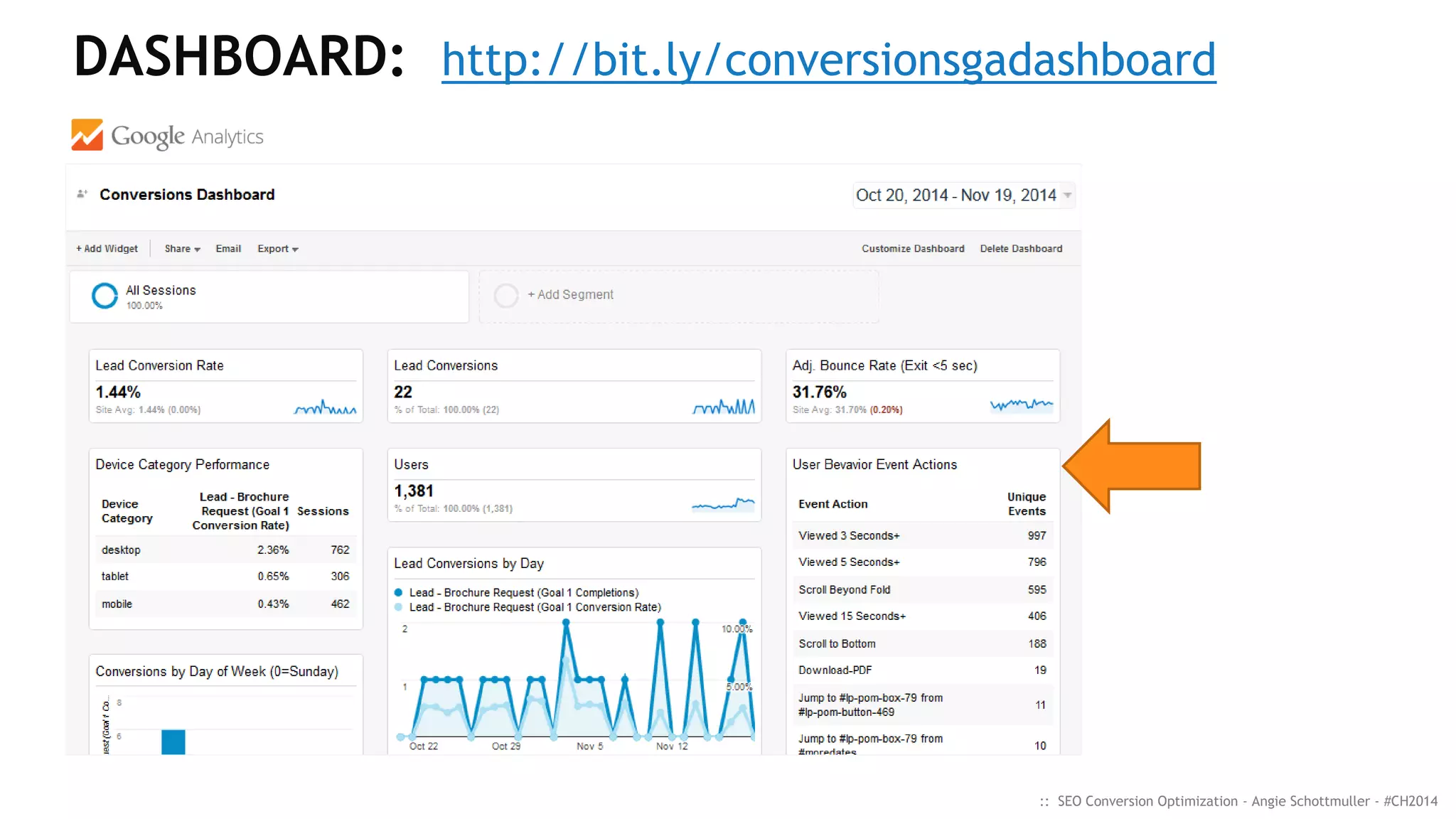Click the Lead Conversion Rate sparkline
Viewport: 1456px width, 819px height.
[325, 407]
